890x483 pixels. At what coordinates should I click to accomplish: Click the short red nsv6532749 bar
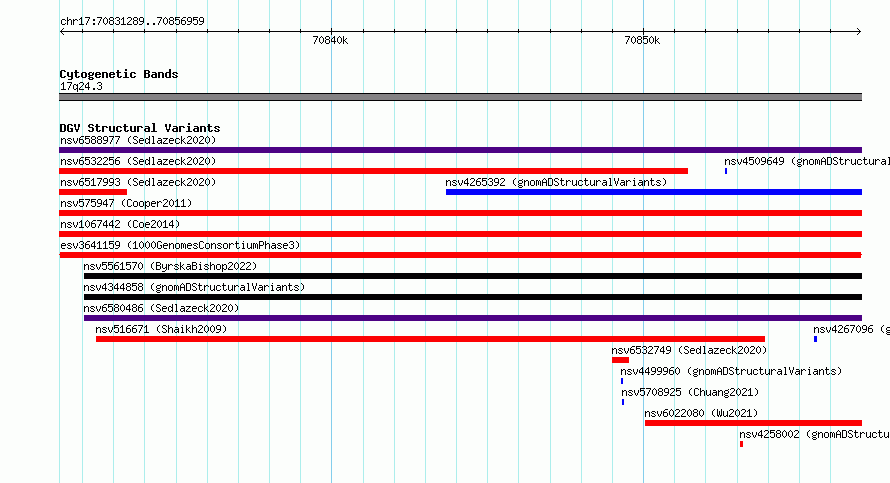click(x=620, y=360)
